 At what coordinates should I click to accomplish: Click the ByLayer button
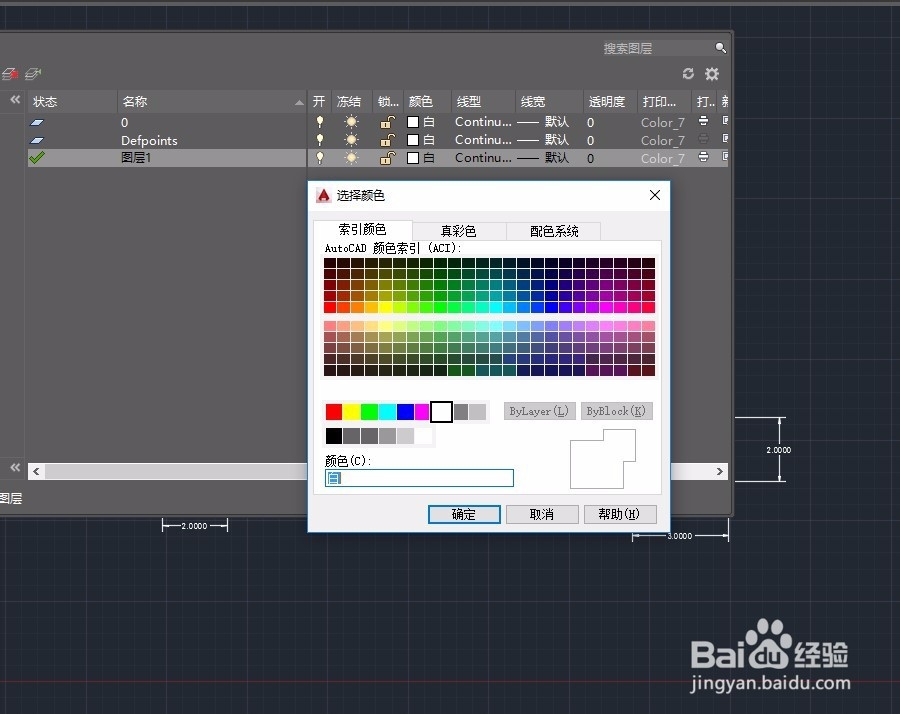pos(539,411)
